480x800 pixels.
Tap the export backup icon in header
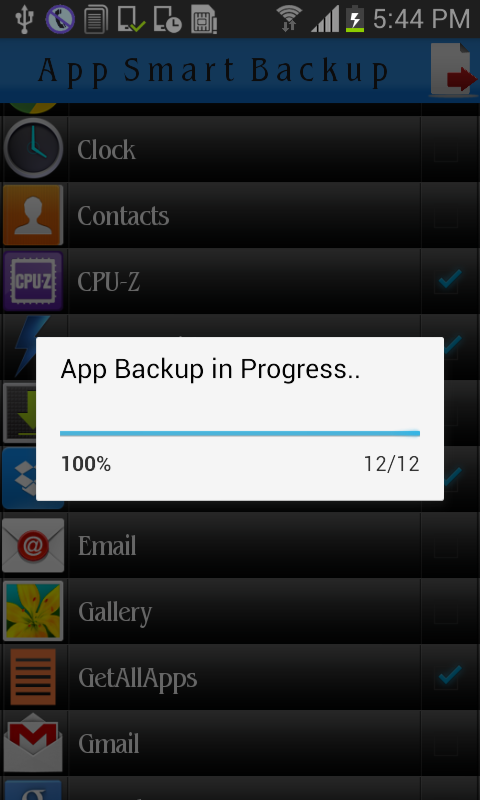pos(453,70)
